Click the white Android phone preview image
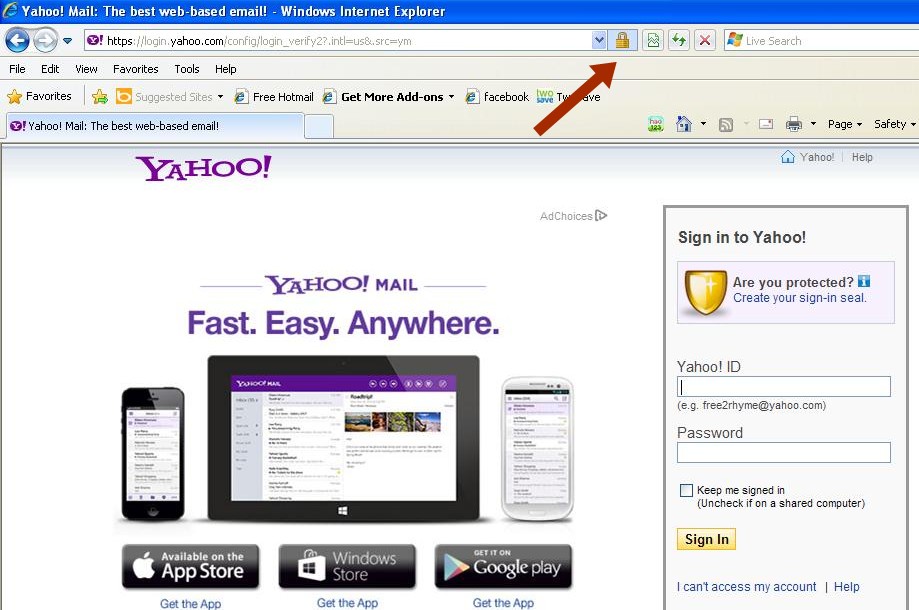This screenshot has width=919, height=610. pos(537,449)
